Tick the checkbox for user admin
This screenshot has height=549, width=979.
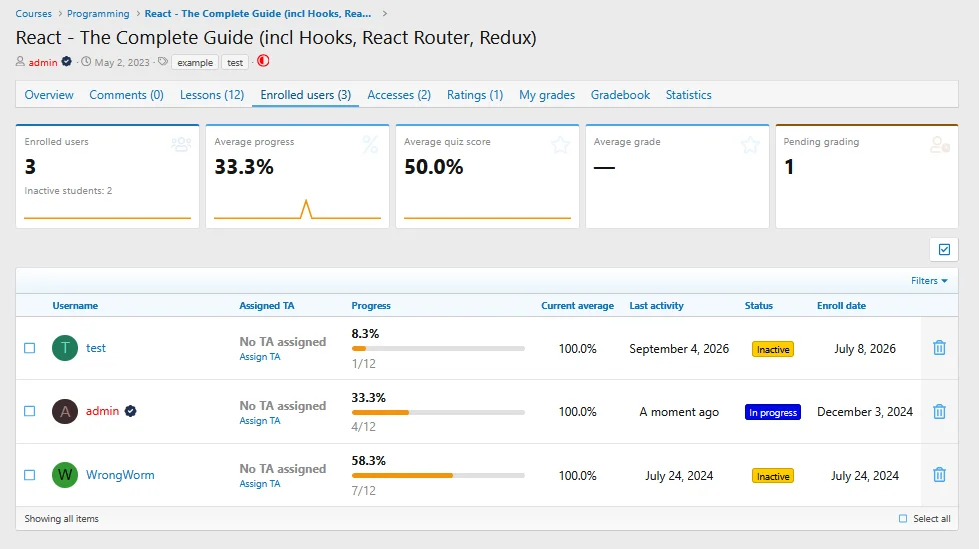29,411
